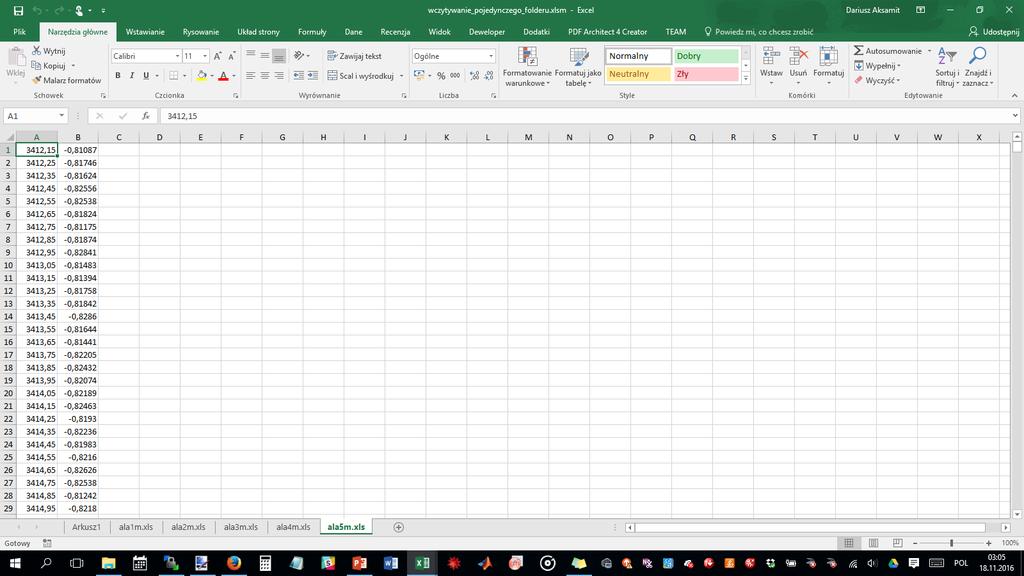The image size is (1024, 576).
Task: Expand the Name Box dropdown arrow
Action: 61,116
